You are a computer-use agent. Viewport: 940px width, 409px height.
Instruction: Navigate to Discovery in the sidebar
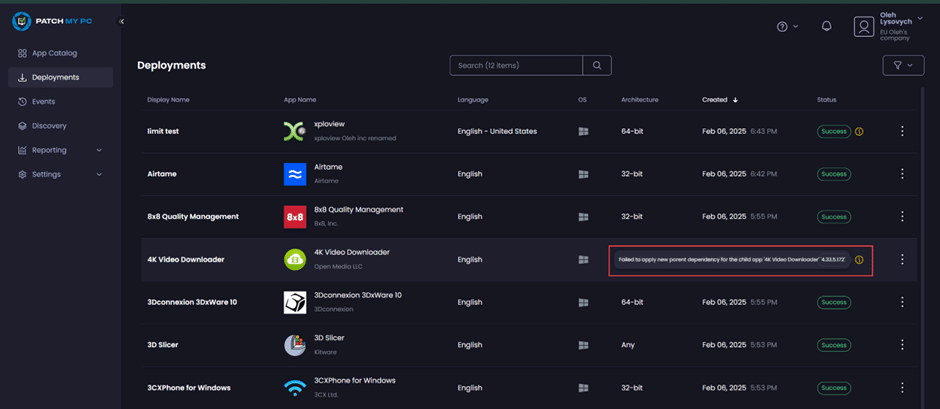tap(49, 126)
